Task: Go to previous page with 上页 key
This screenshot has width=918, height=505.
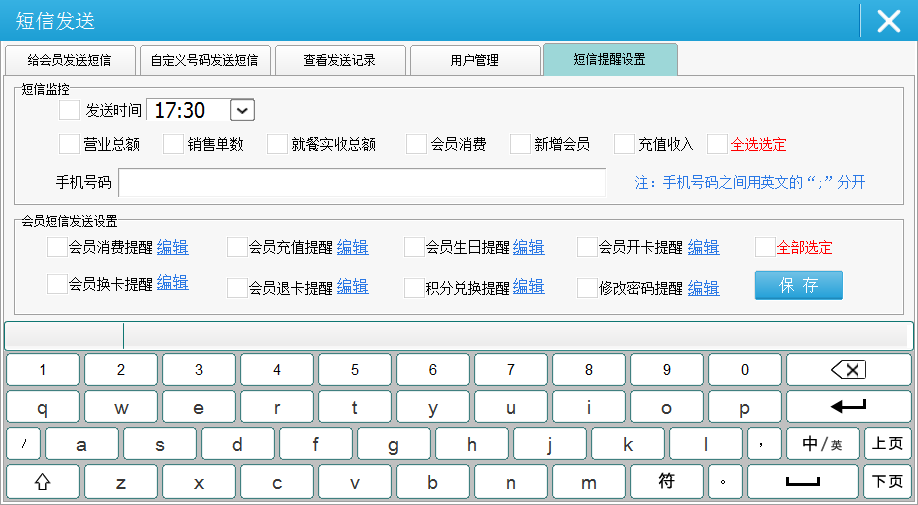Action: (887, 444)
